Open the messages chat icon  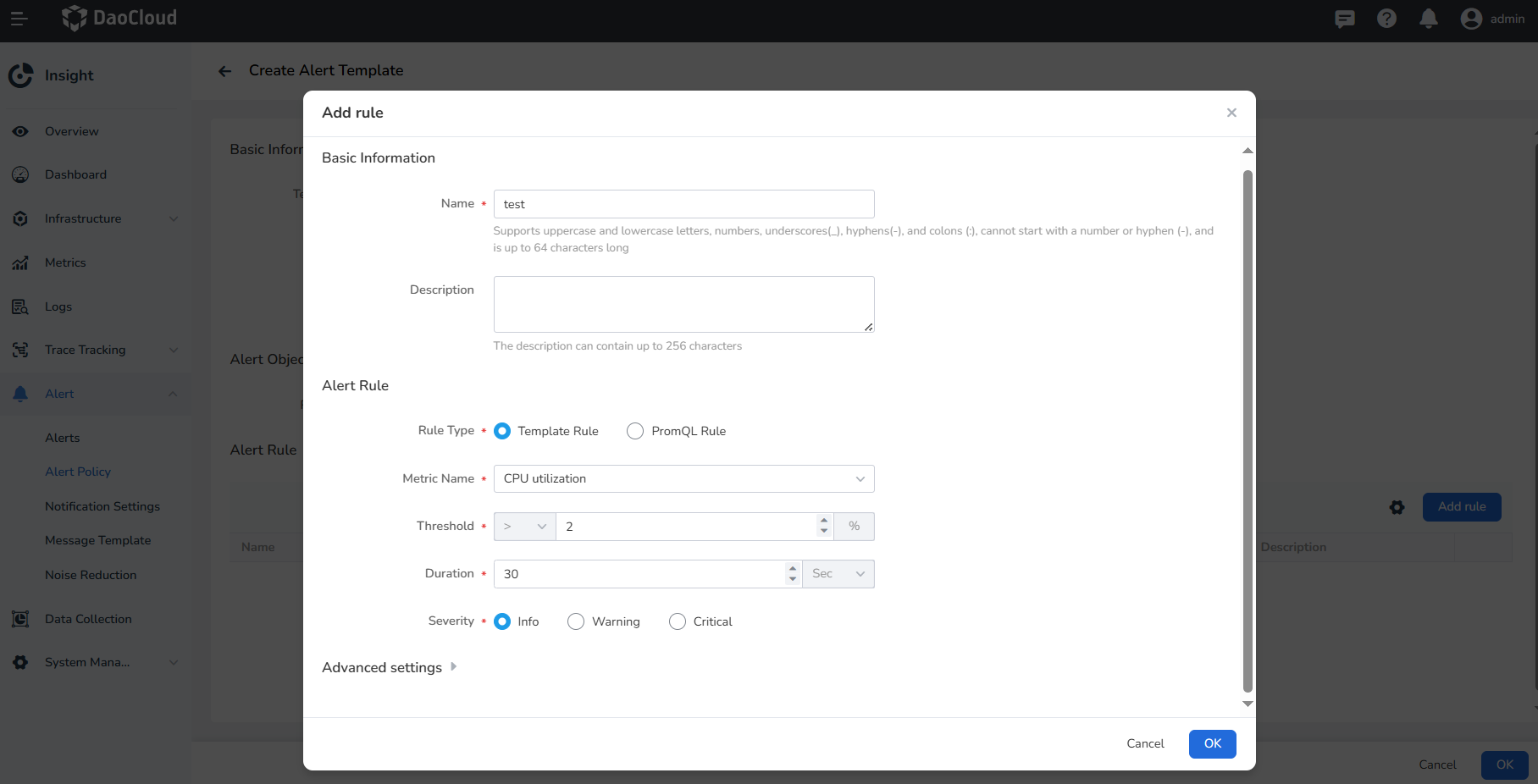(x=1344, y=19)
